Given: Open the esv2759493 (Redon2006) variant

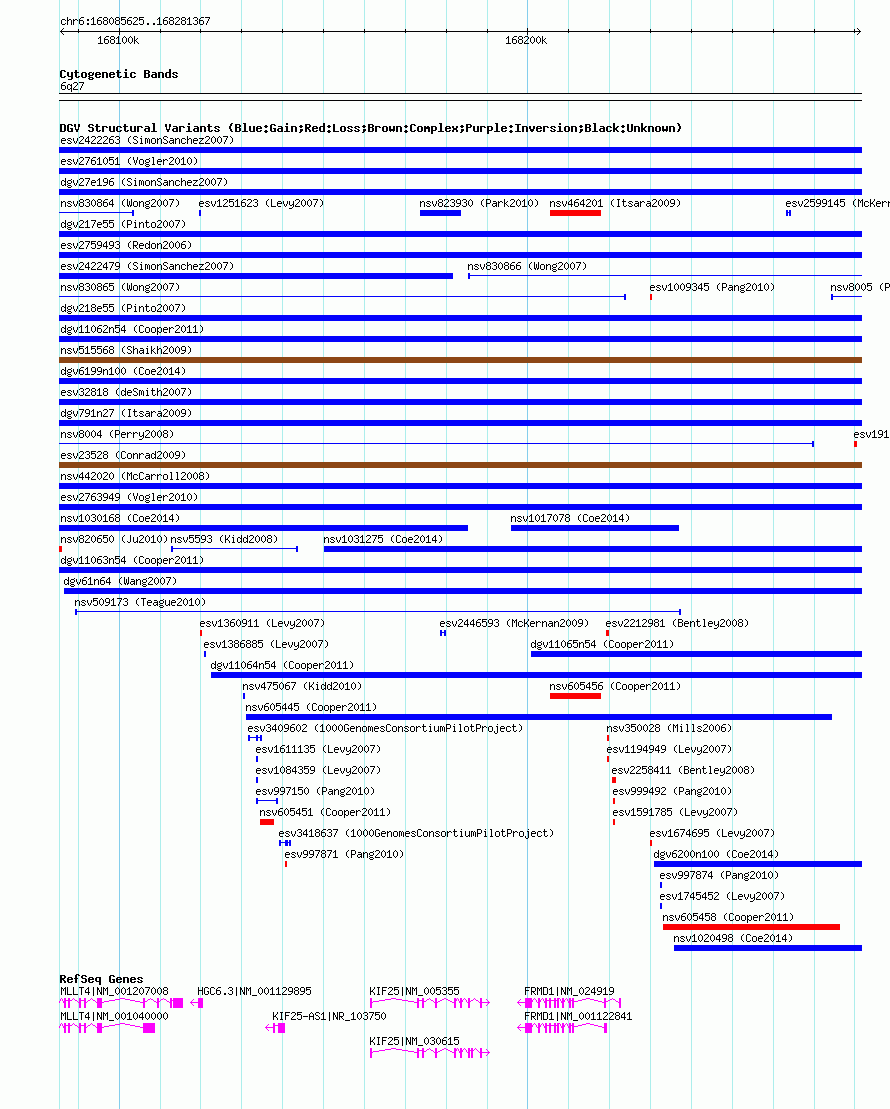Looking at the screenshot, I should [126, 245].
